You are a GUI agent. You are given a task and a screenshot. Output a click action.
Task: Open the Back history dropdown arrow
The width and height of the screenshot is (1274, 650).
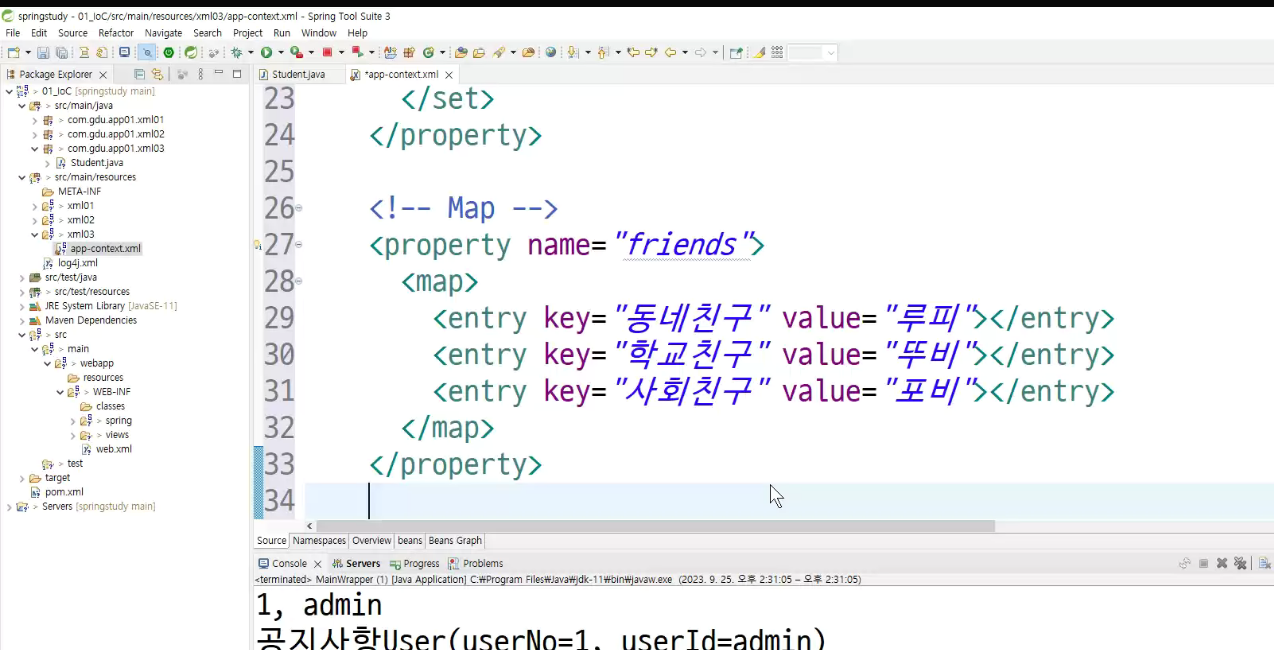click(685, 52)
